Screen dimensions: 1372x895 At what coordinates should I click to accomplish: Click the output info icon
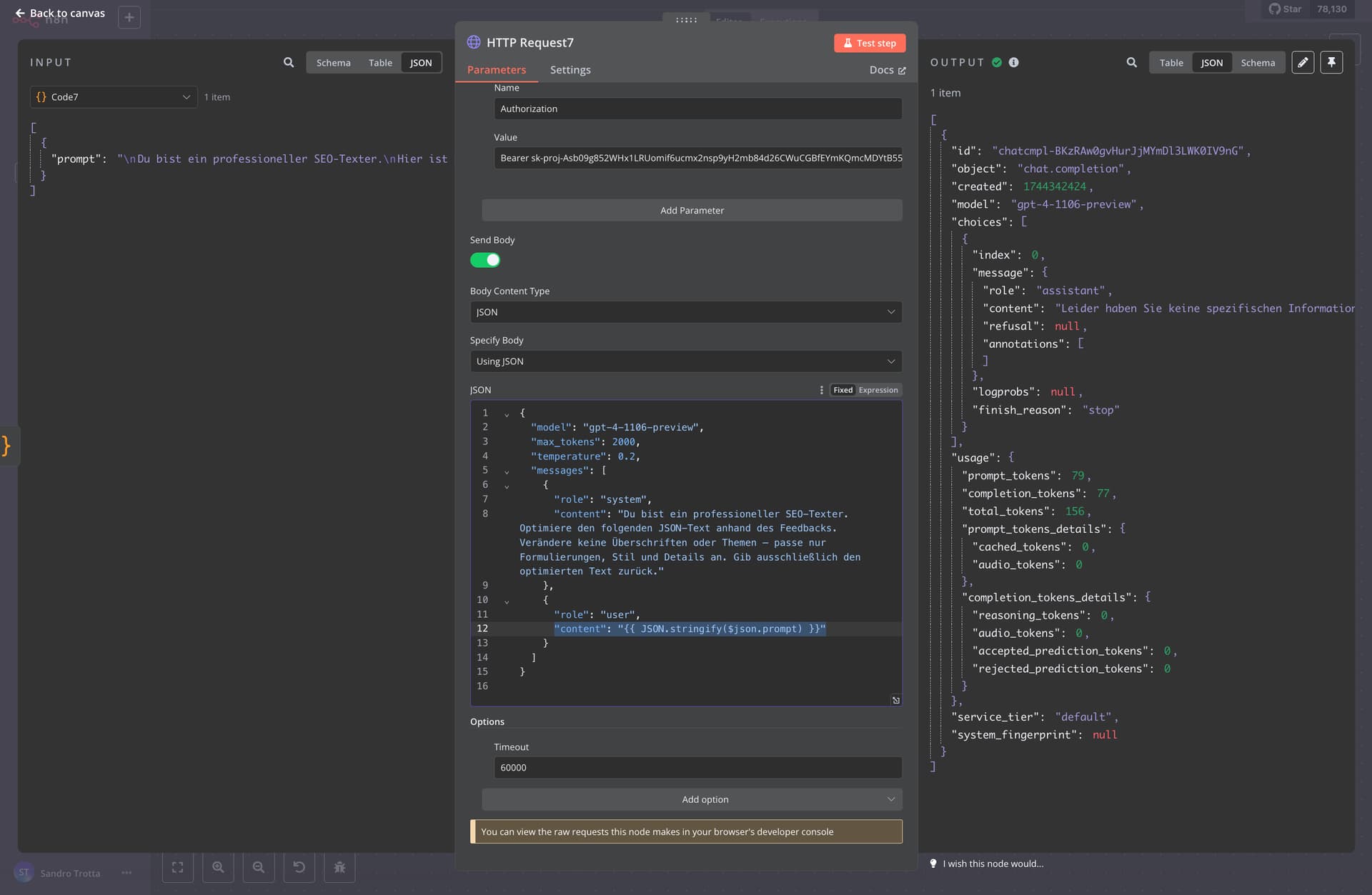click(1013, 63)
